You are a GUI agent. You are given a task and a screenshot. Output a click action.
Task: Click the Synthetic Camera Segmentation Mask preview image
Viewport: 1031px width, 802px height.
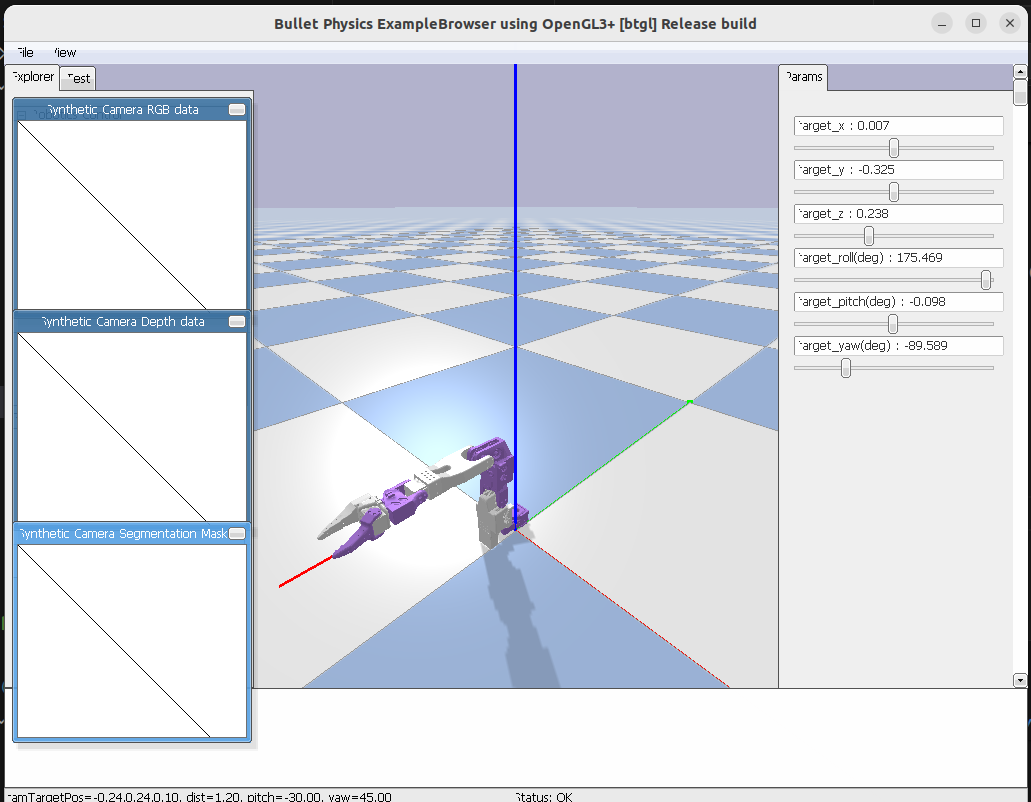[x=132, y=640]
